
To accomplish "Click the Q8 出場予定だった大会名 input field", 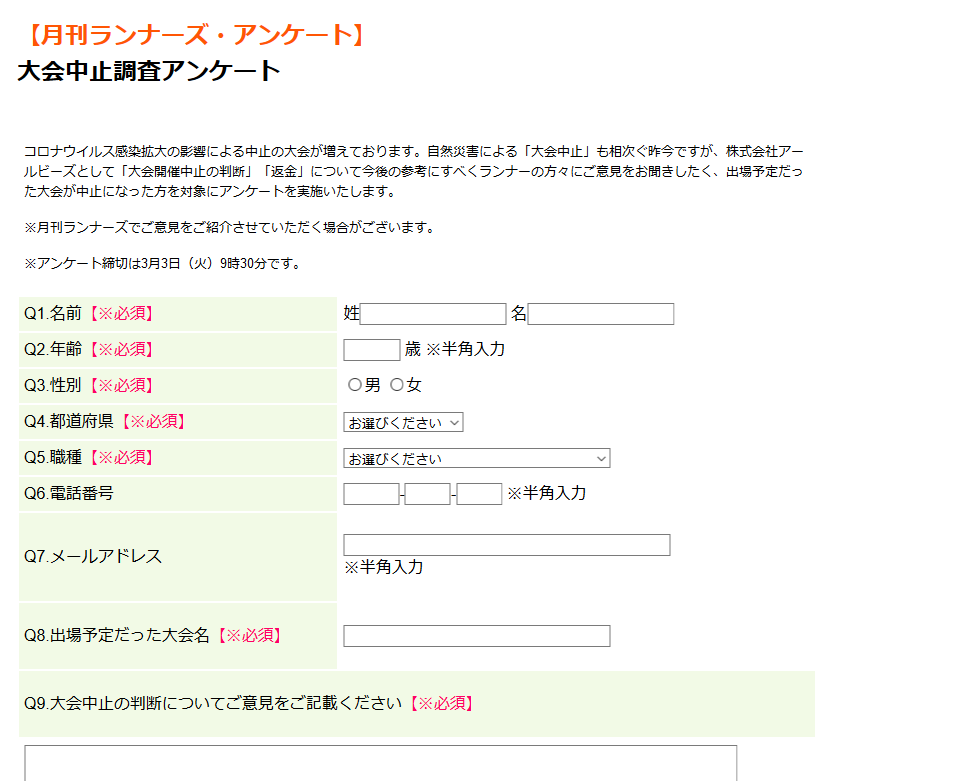I will (477, 636).
